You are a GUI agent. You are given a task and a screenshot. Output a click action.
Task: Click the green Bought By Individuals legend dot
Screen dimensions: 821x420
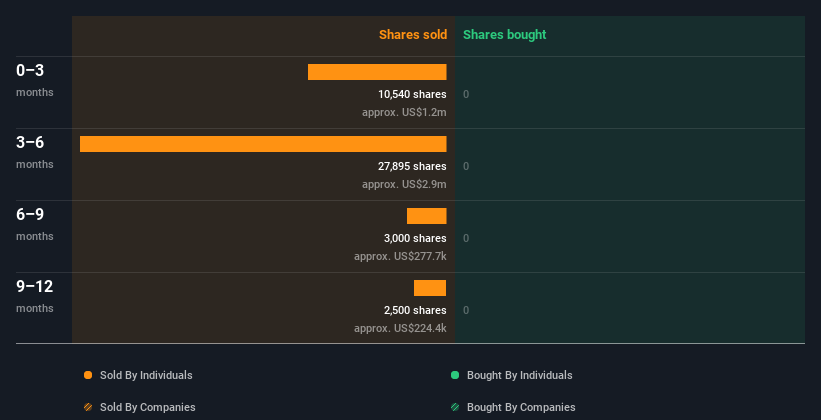[455, 375]
